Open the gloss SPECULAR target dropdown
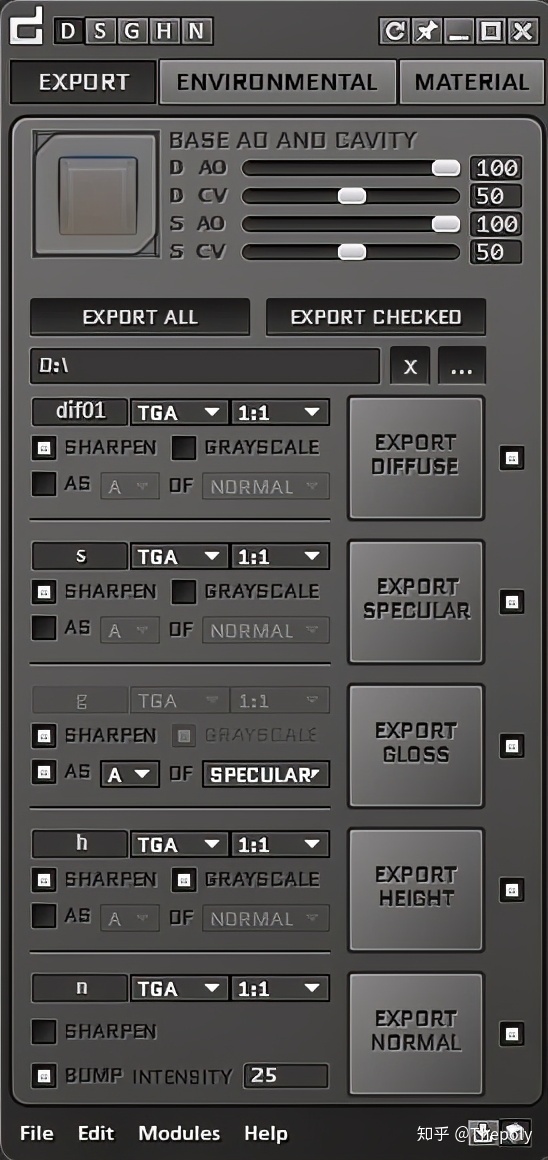The width and height of the screenshot is (548, 1160). pos(265,775)
